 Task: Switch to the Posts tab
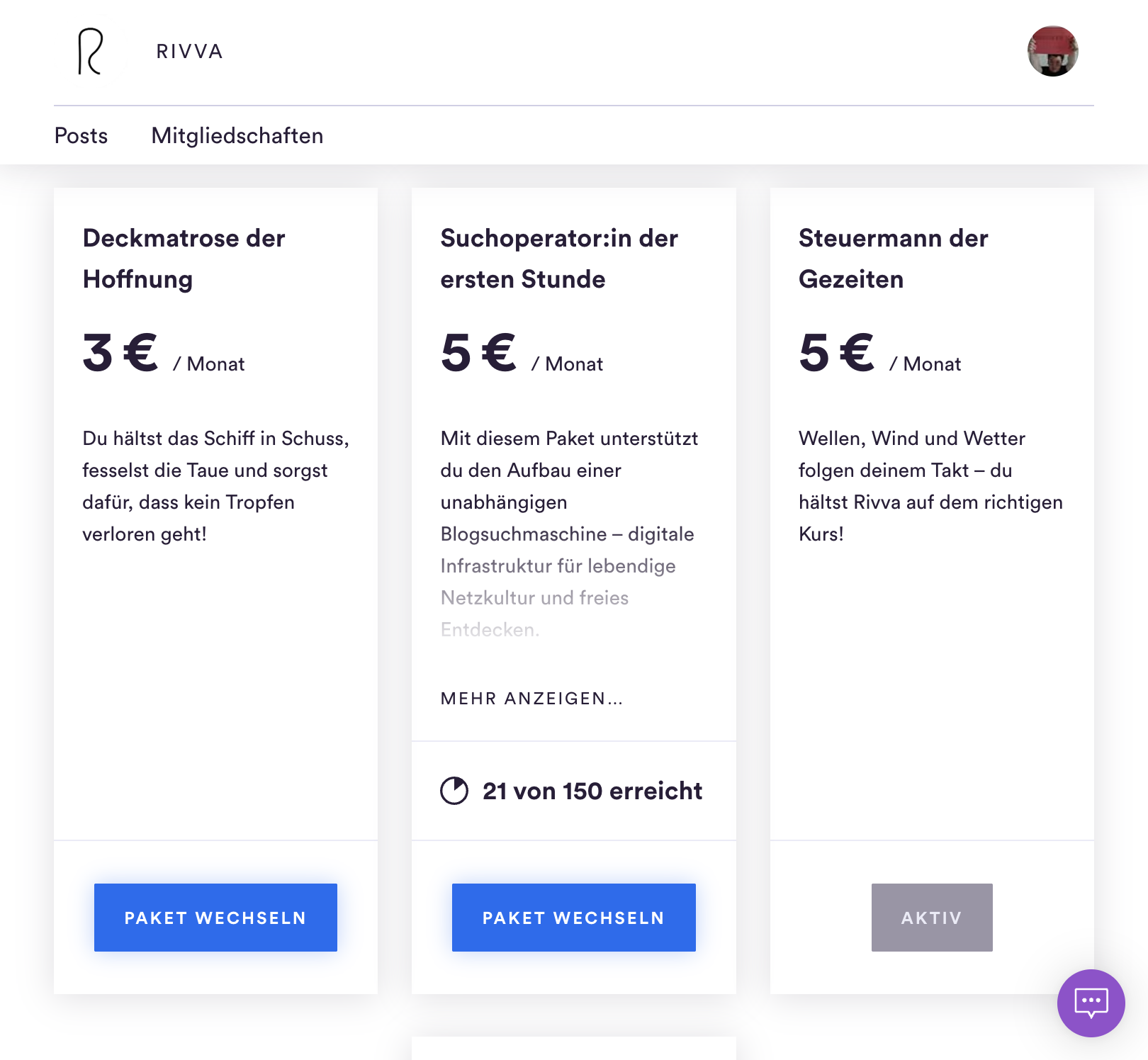click(x=81, y=135)
